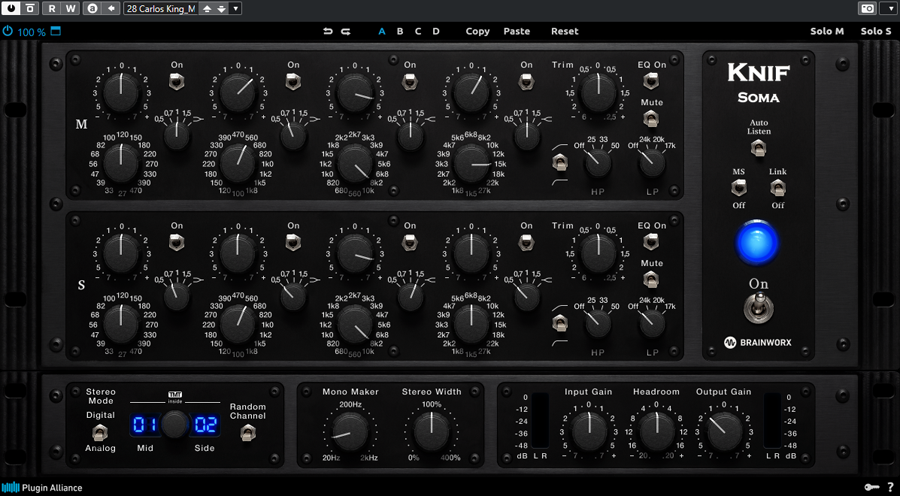This screenshot has width=900, height=496.
Task: Click the M channel 120 Hz frequency knob
Action: [121, 163]
